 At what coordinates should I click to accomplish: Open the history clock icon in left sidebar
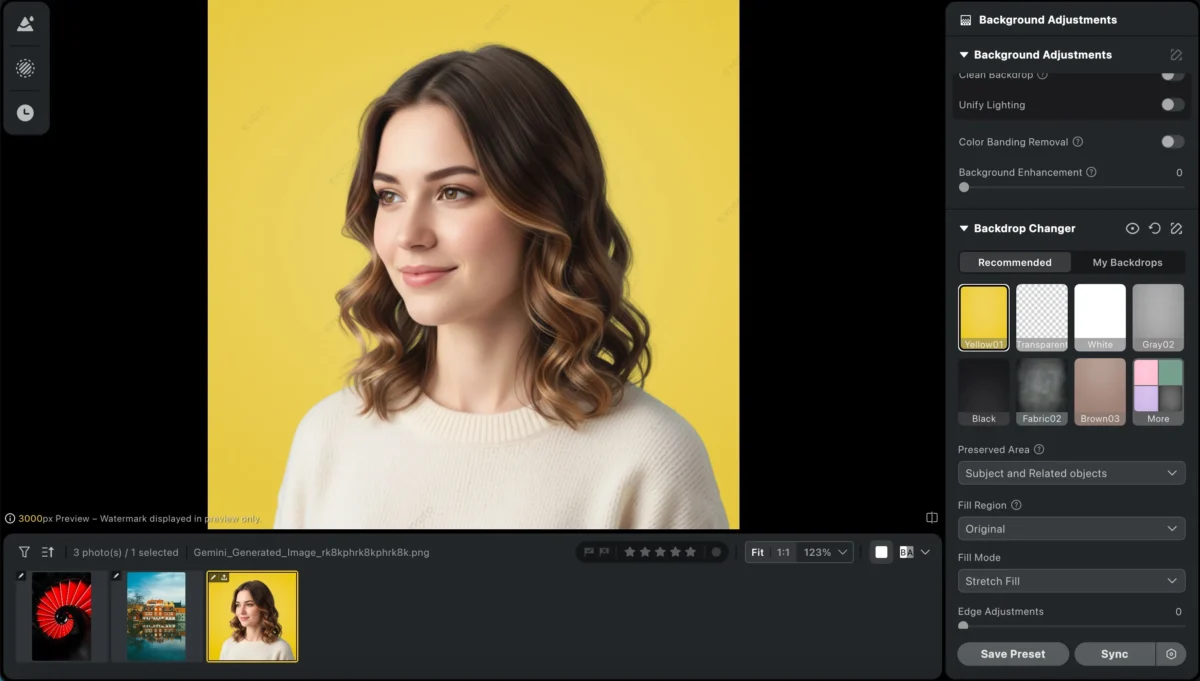click(25, 114)
